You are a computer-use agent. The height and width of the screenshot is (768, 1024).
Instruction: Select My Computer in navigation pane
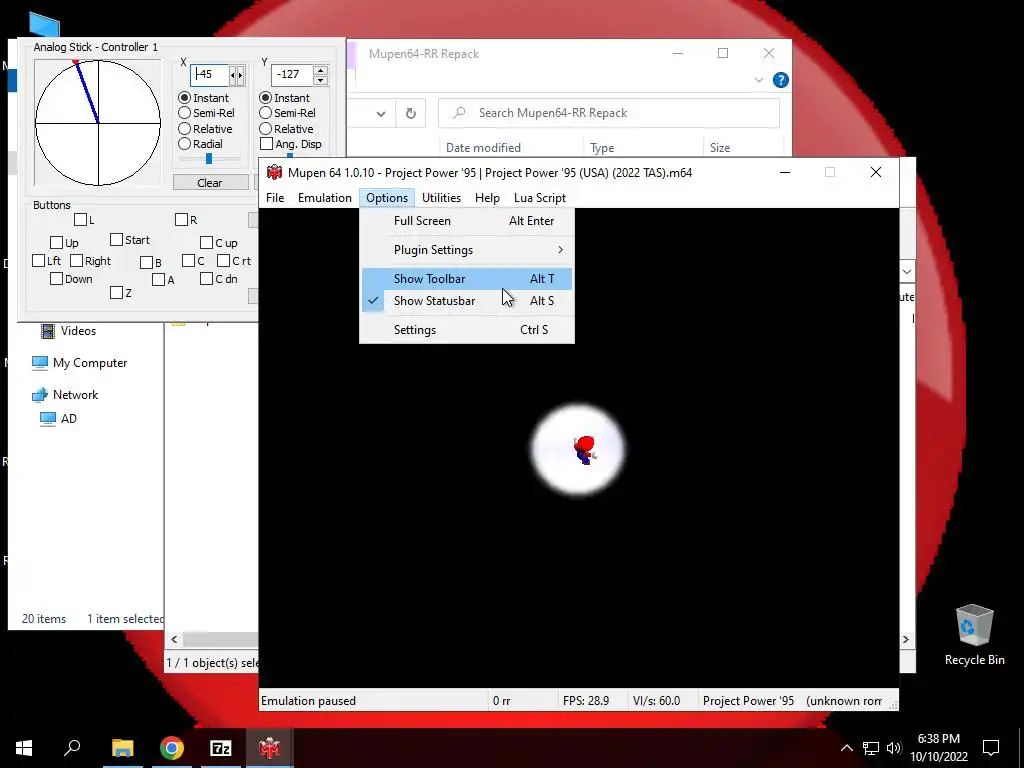[90, 362]
